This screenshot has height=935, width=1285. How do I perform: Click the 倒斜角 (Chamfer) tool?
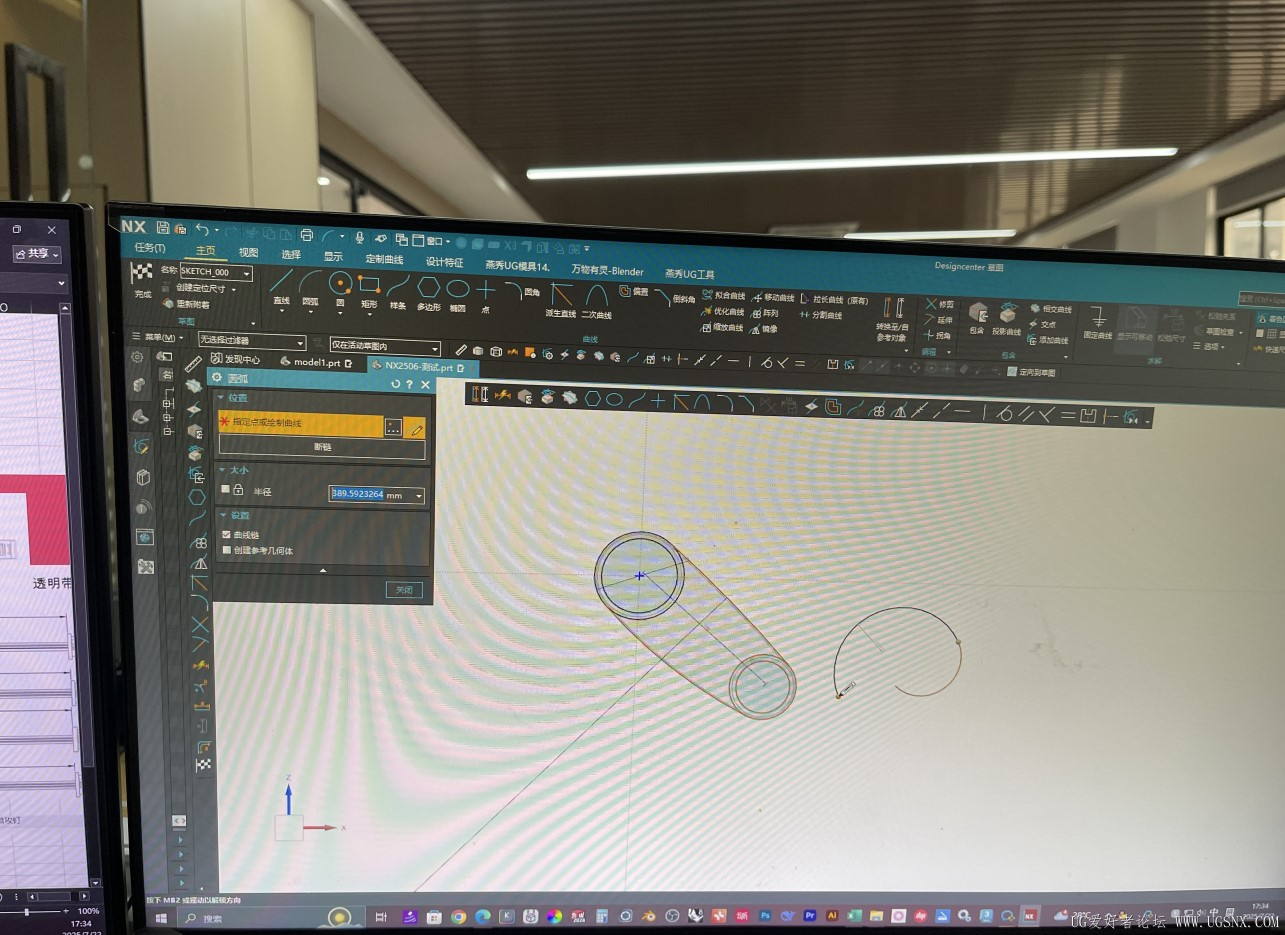pyautogui.click(x=675, y=297)
